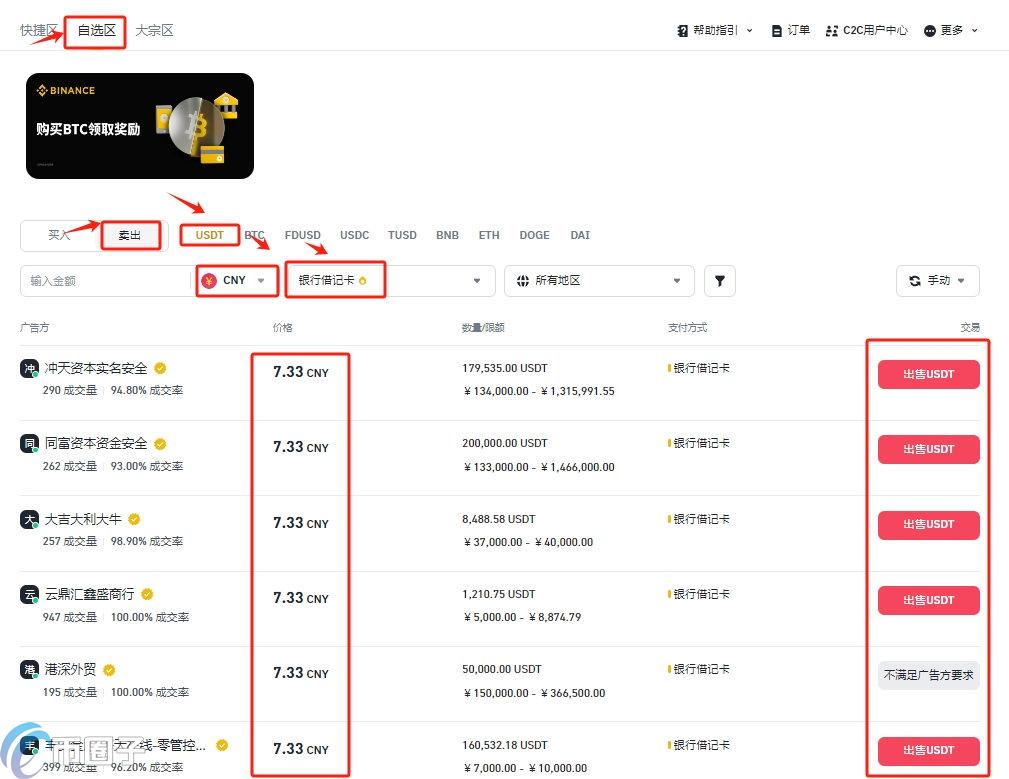Switch to the 大宗区 tab
The width and height of the screenshot is (1009, 779).
[154, 30]
